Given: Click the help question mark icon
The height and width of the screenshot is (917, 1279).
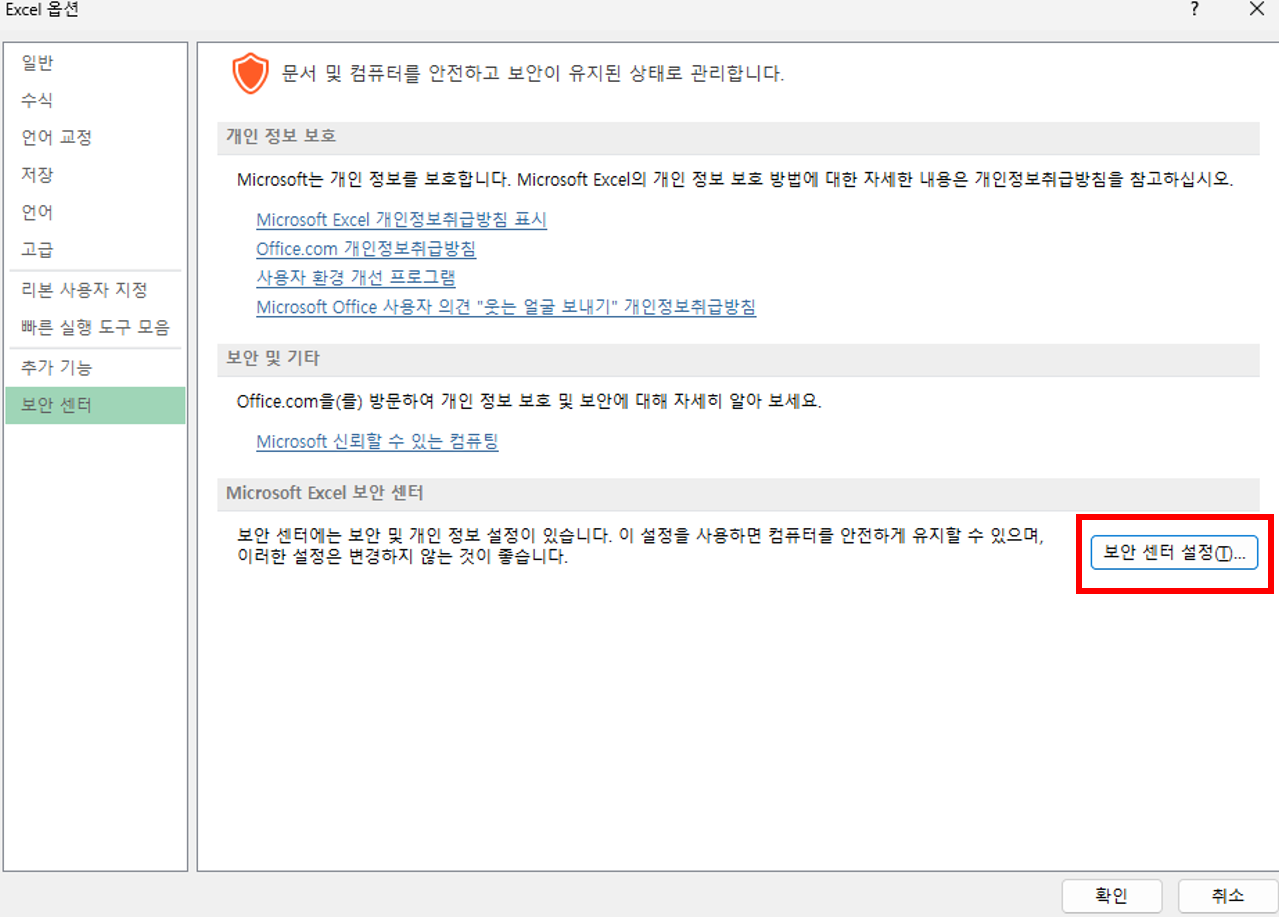Looking at the screenshot, I should click(1194, 9).
